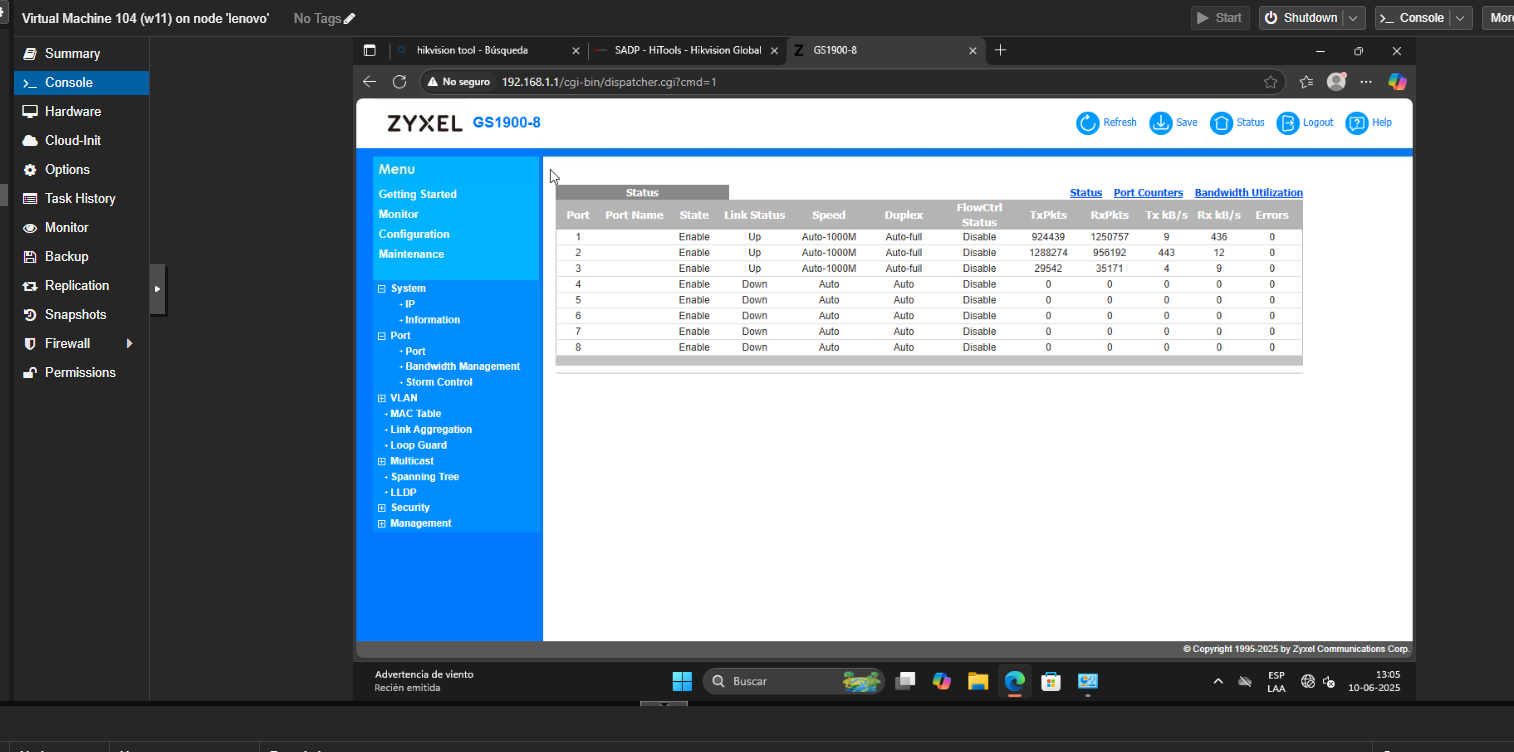This screenshot has height=752, width=1514.
Task: Open Spanning Tree settings
Action: tap(425, 477)
